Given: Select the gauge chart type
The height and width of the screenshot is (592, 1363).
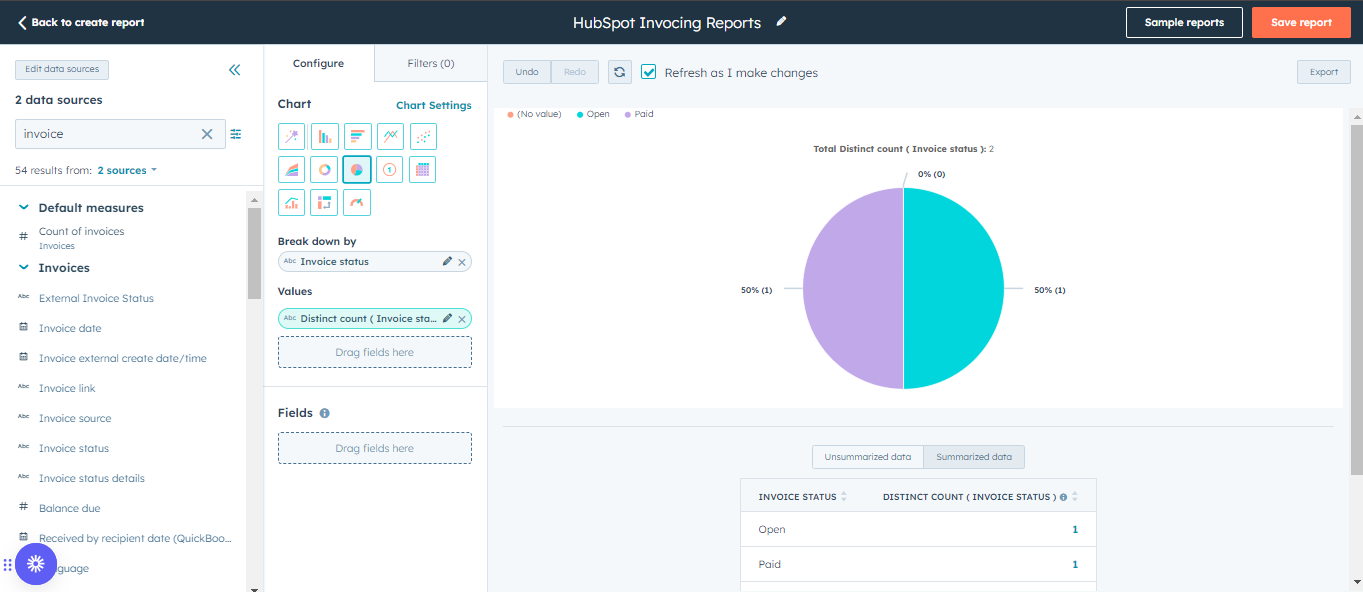Looking at the screenshot, I should pos(357,202).
